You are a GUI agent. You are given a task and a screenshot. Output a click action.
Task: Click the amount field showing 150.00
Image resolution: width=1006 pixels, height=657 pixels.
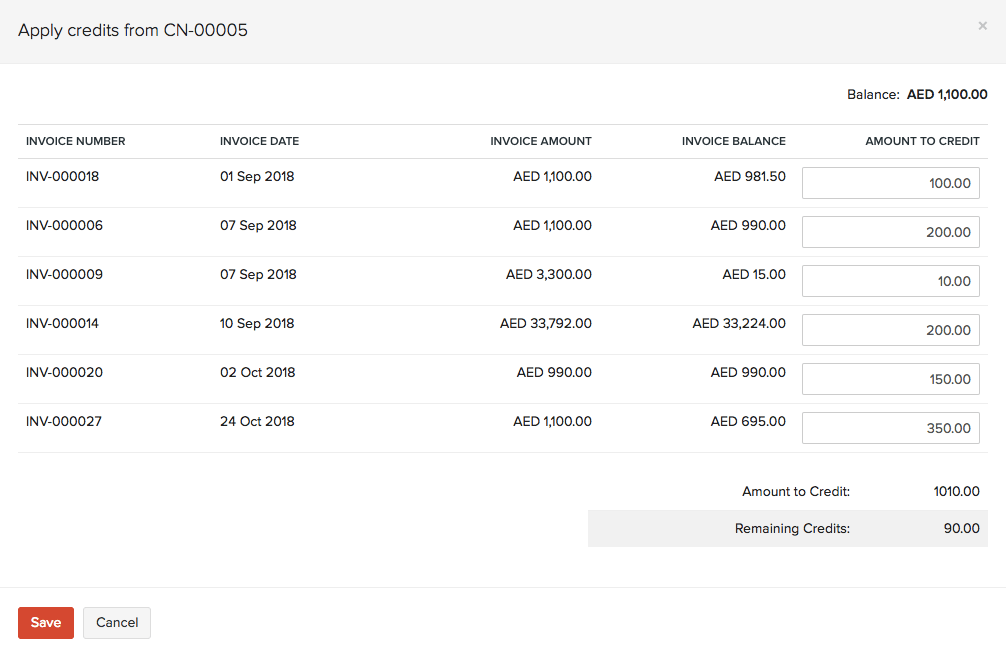pyautogui.click(x=890, y=378)
